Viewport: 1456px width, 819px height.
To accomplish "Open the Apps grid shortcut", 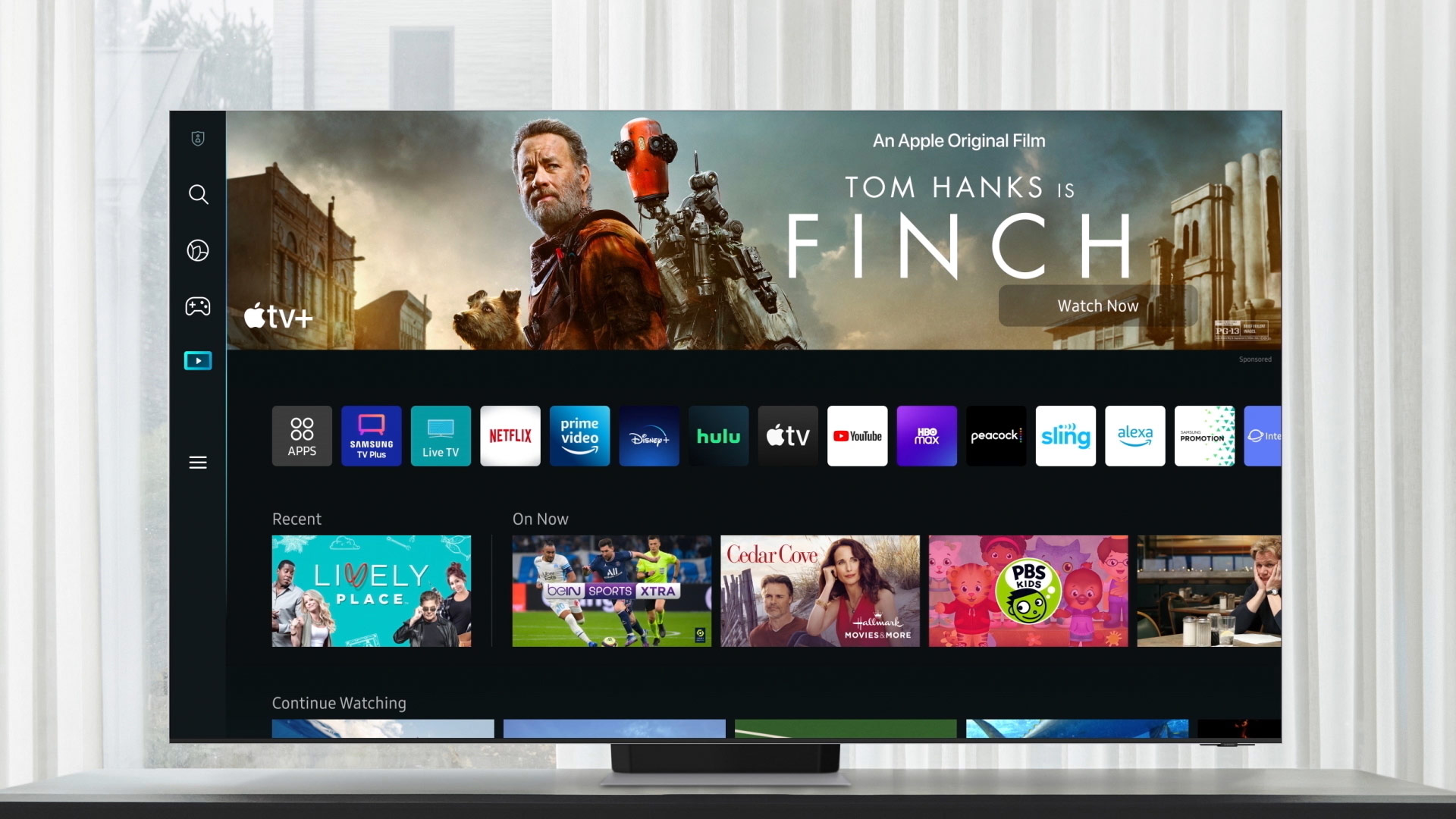I will click(301, 436).
